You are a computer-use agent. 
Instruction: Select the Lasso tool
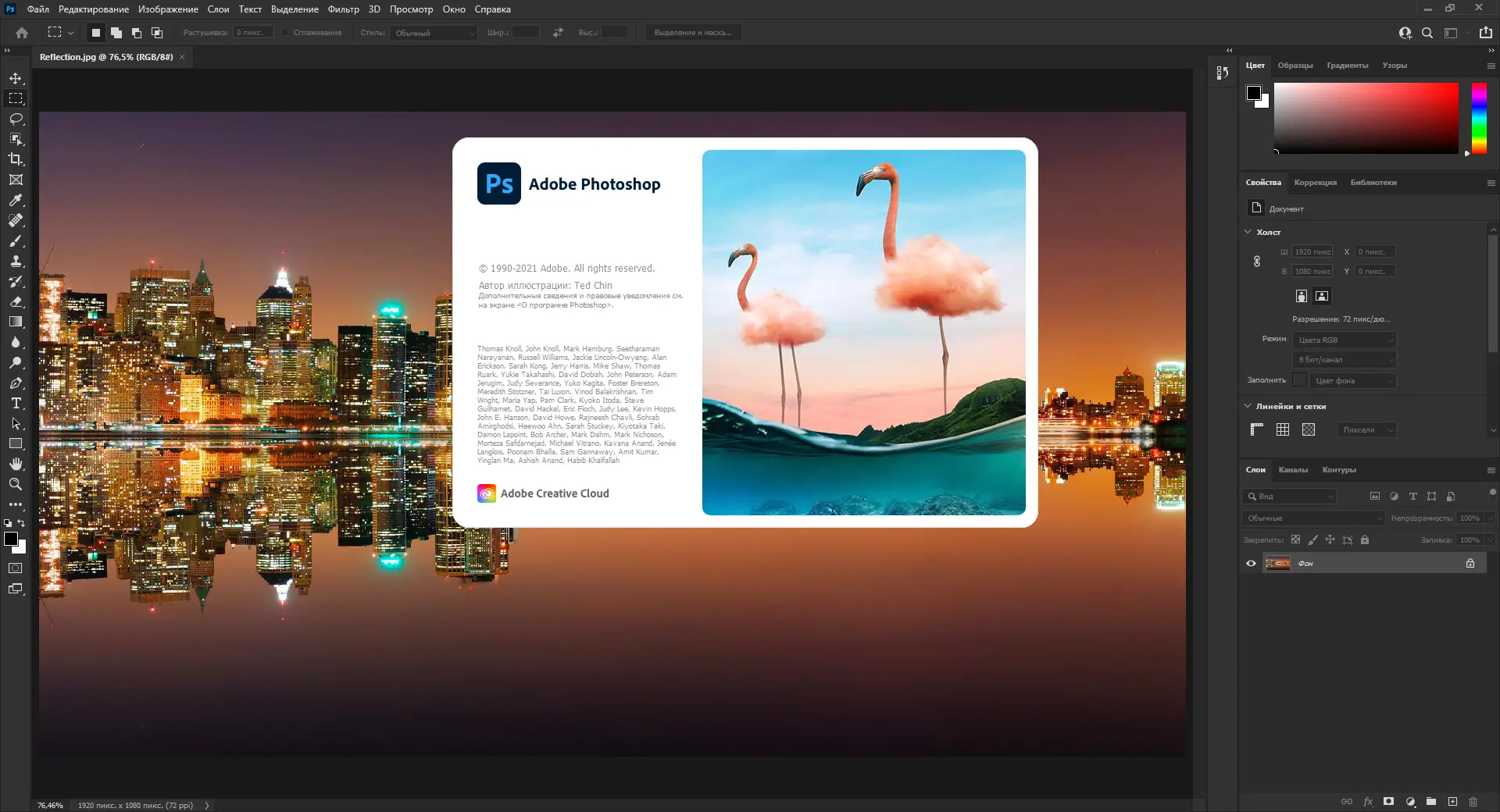(16, 119)
